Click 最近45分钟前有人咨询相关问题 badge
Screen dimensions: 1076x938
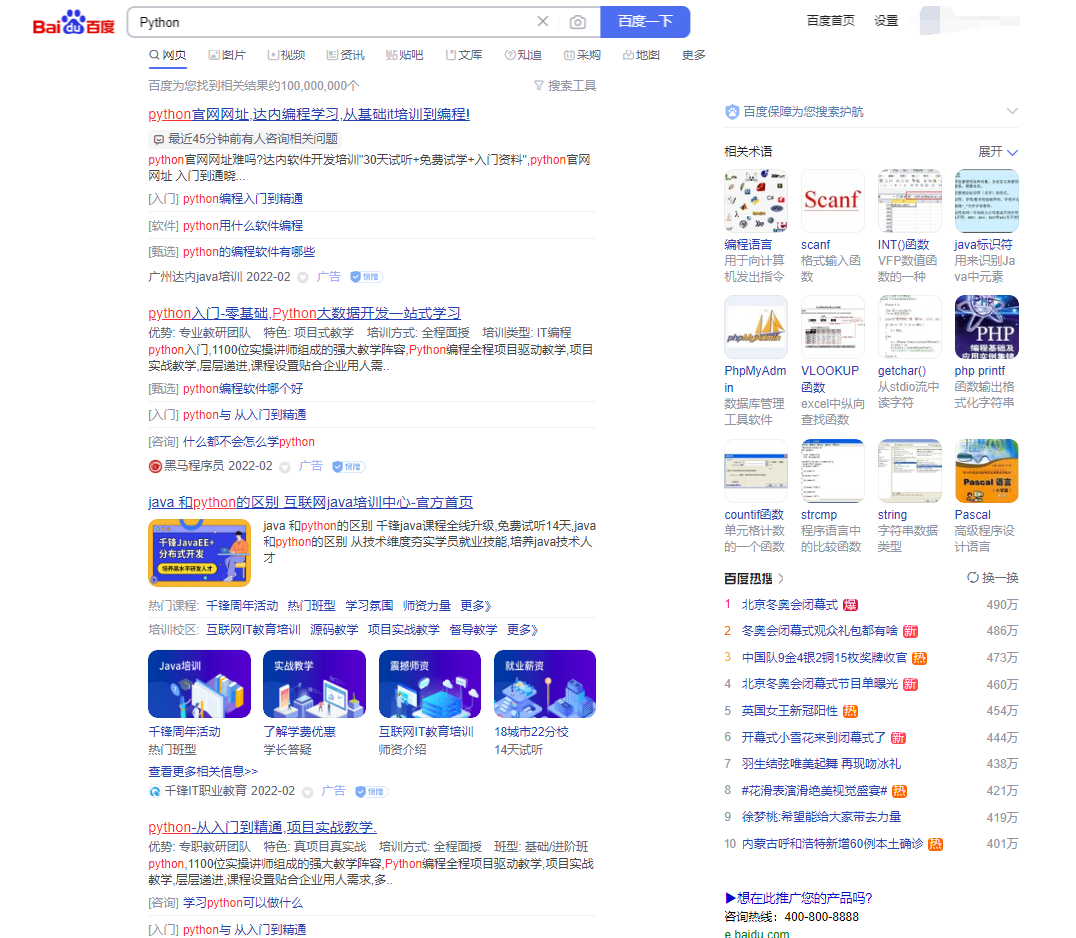[x=246, y=139]
